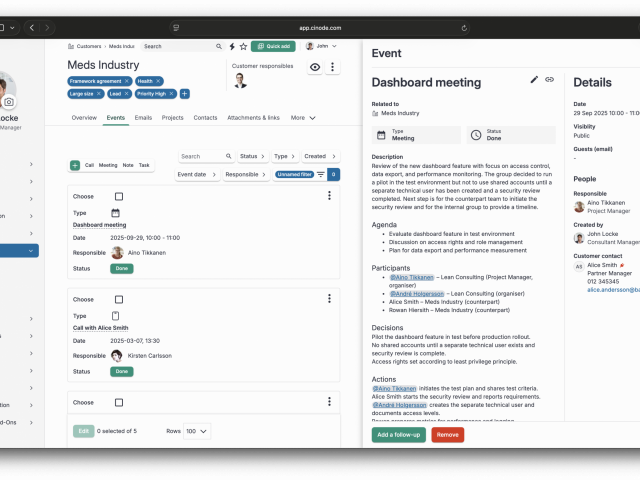Open the Projects tab
This screenshot has width=640, height=480.
tap(172, 118)
